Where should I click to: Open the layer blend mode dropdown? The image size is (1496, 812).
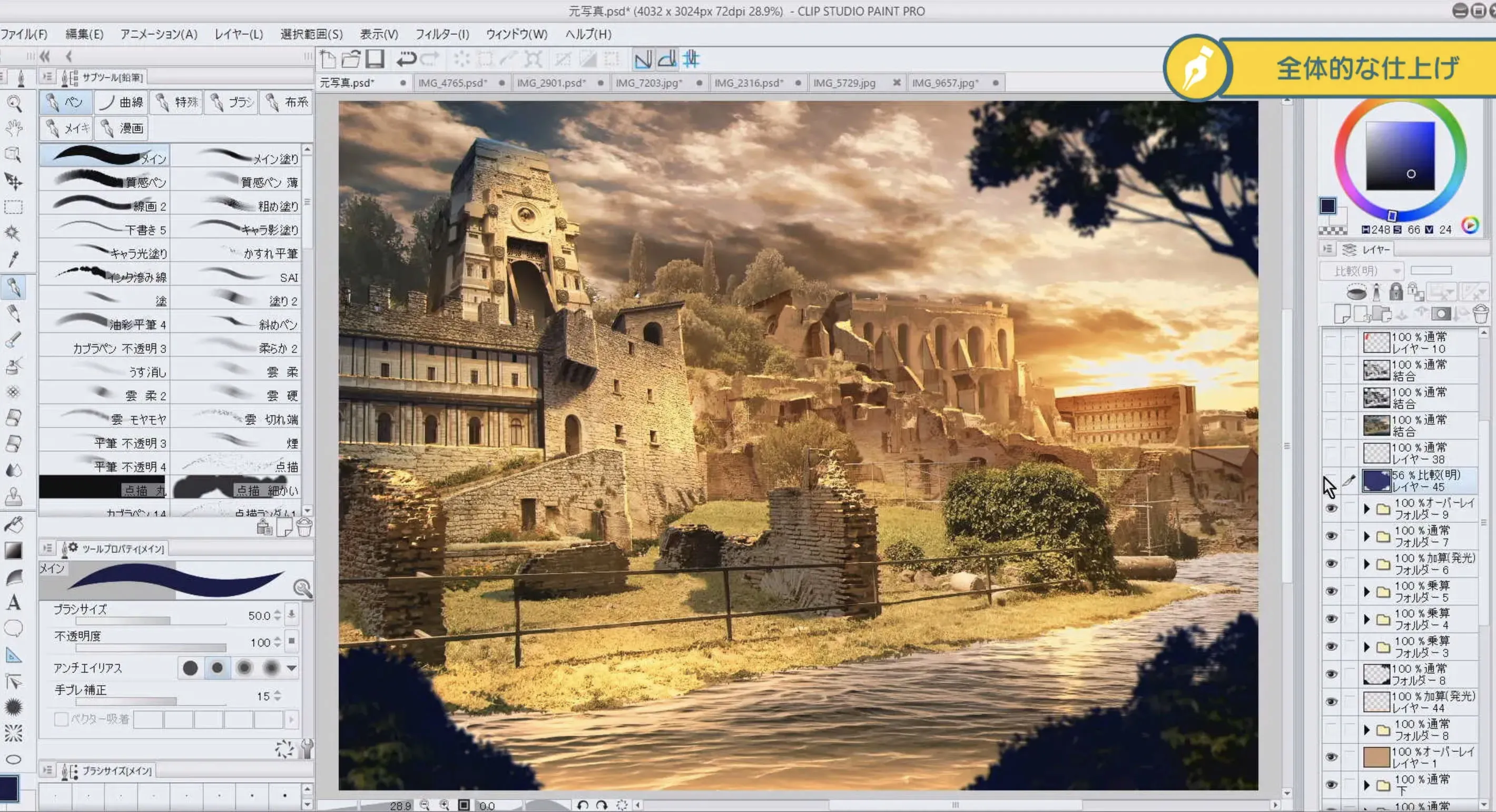point(1361,271)
